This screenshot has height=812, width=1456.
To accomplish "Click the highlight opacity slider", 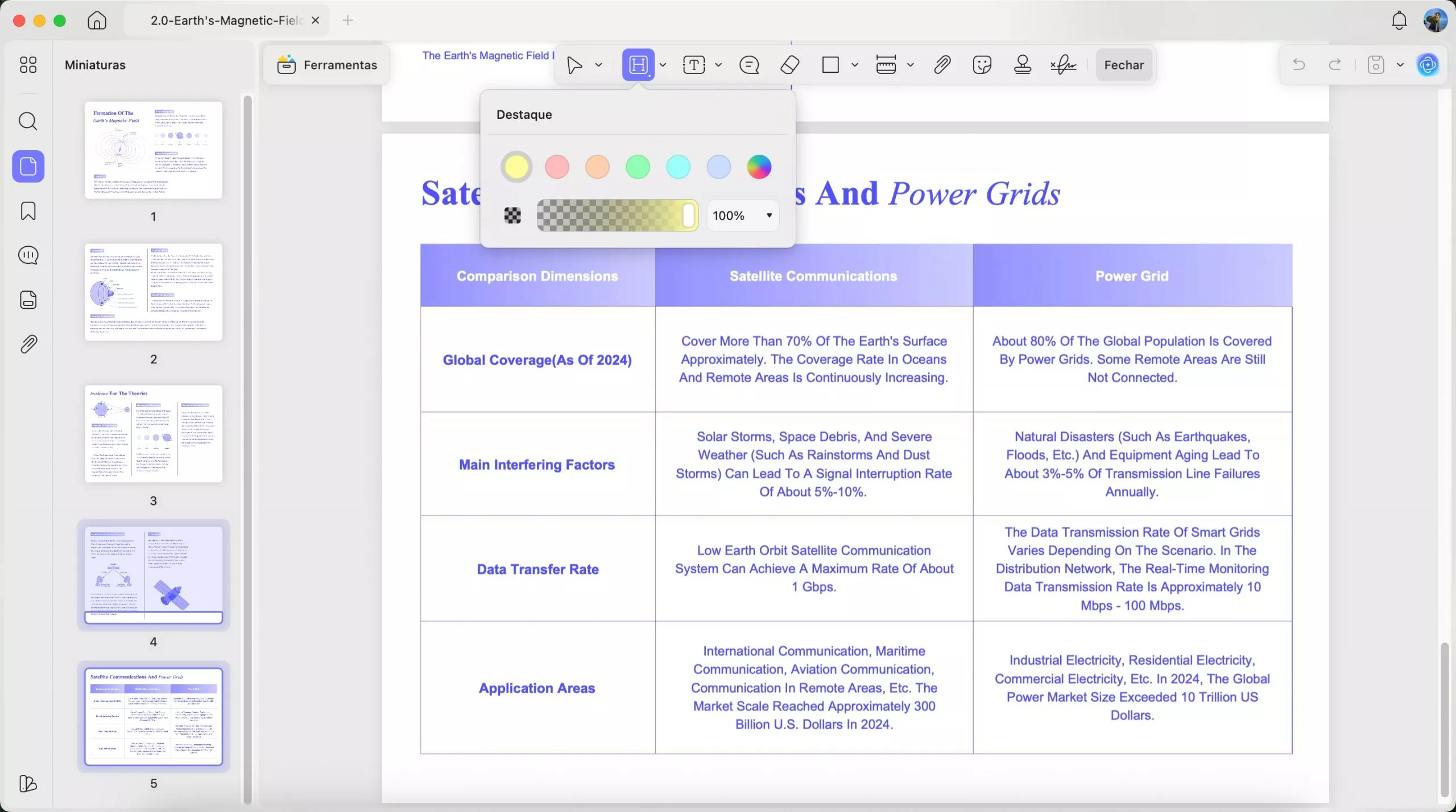I will coord(617,216).
